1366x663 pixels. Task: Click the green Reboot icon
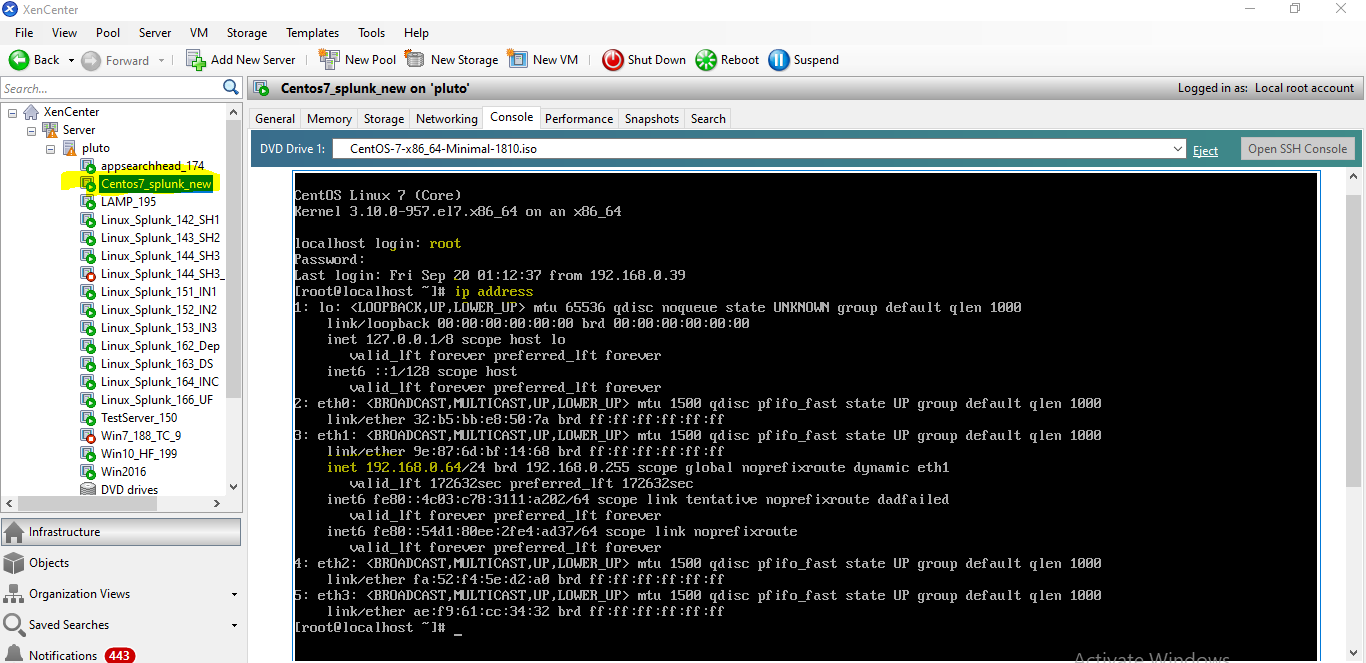[x=706, y=60]
